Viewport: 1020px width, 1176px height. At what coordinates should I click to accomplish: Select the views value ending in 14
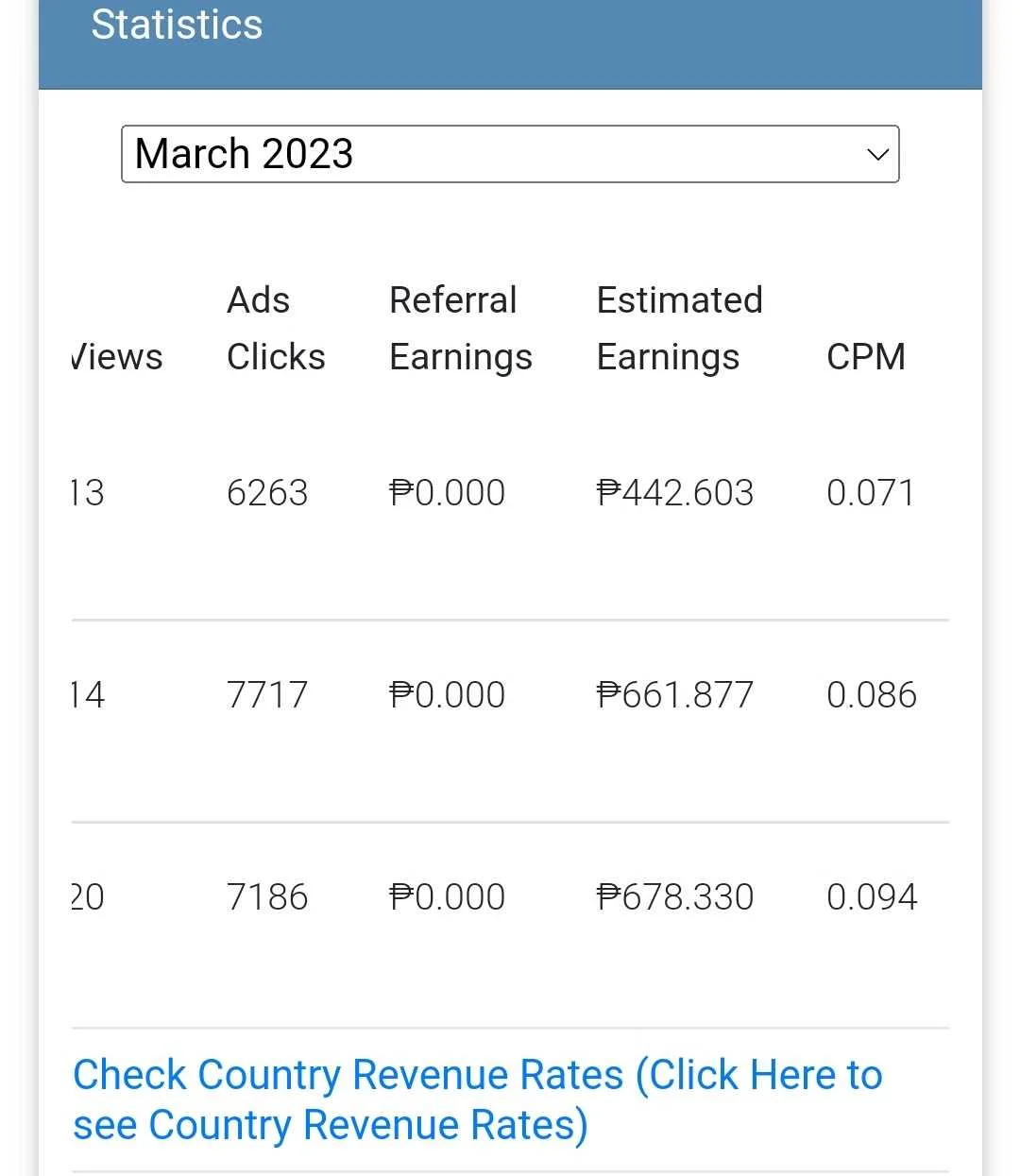(88, 695)
